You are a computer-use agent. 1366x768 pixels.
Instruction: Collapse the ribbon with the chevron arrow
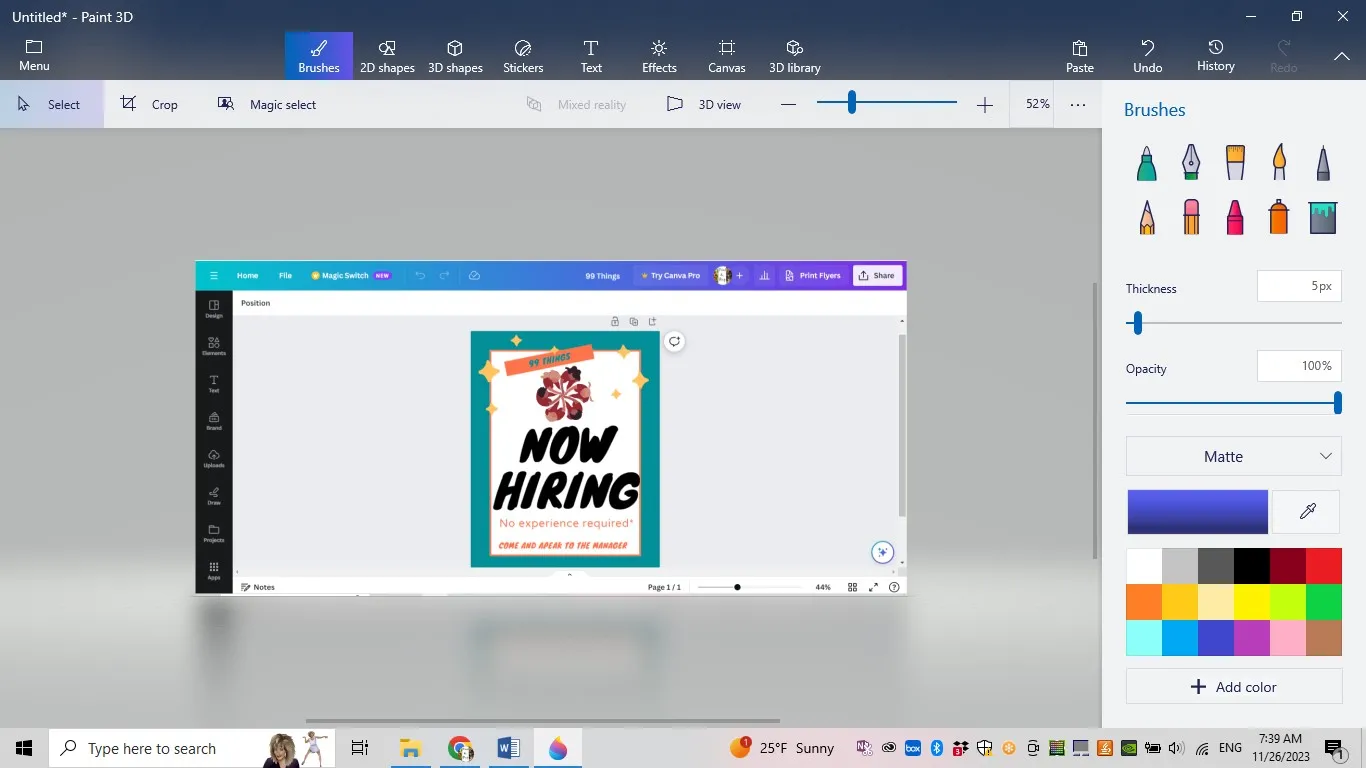pyautogui.click(x=1342, y=57)
